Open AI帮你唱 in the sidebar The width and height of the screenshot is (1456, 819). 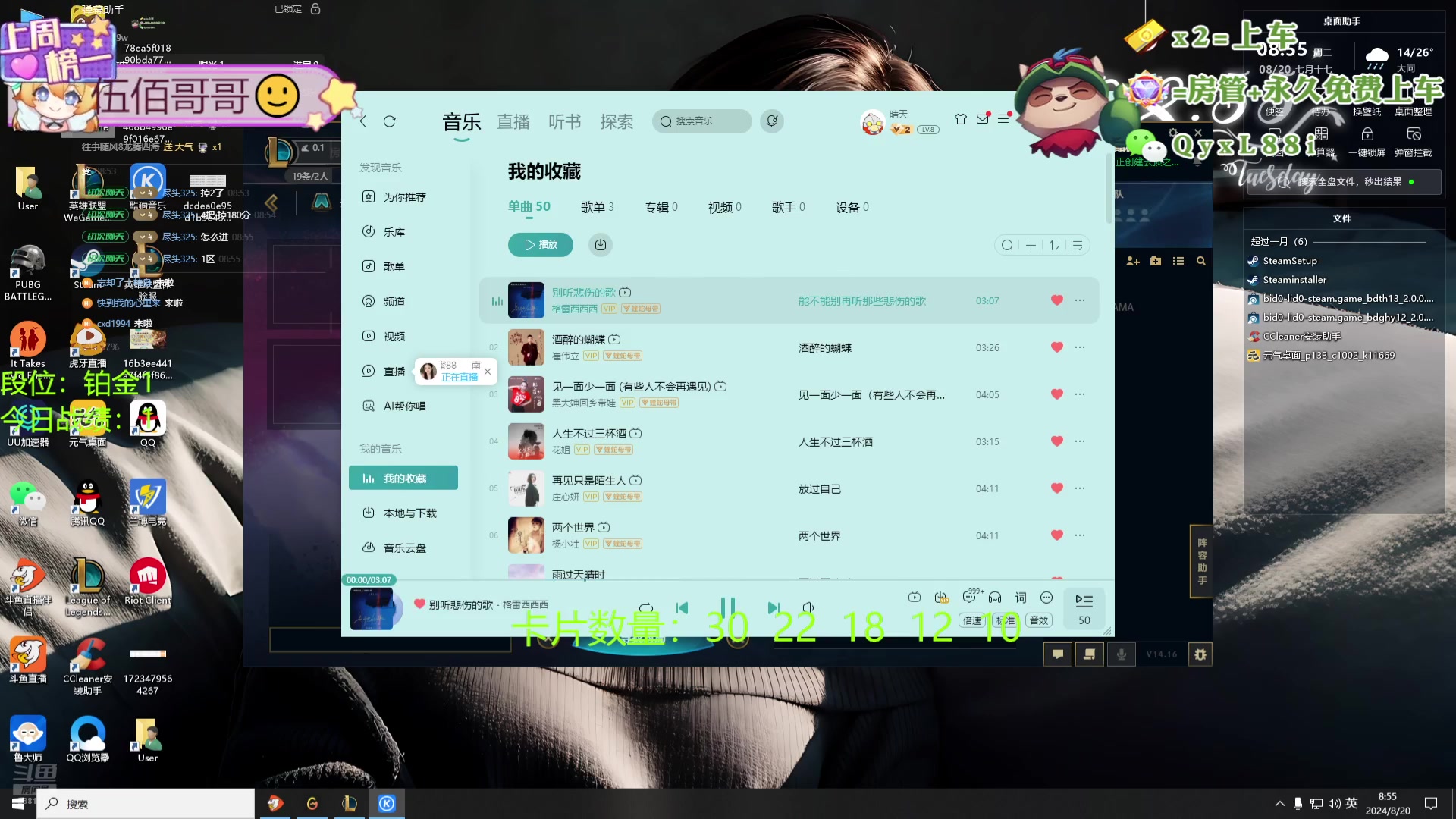click(x=403, y=406)
